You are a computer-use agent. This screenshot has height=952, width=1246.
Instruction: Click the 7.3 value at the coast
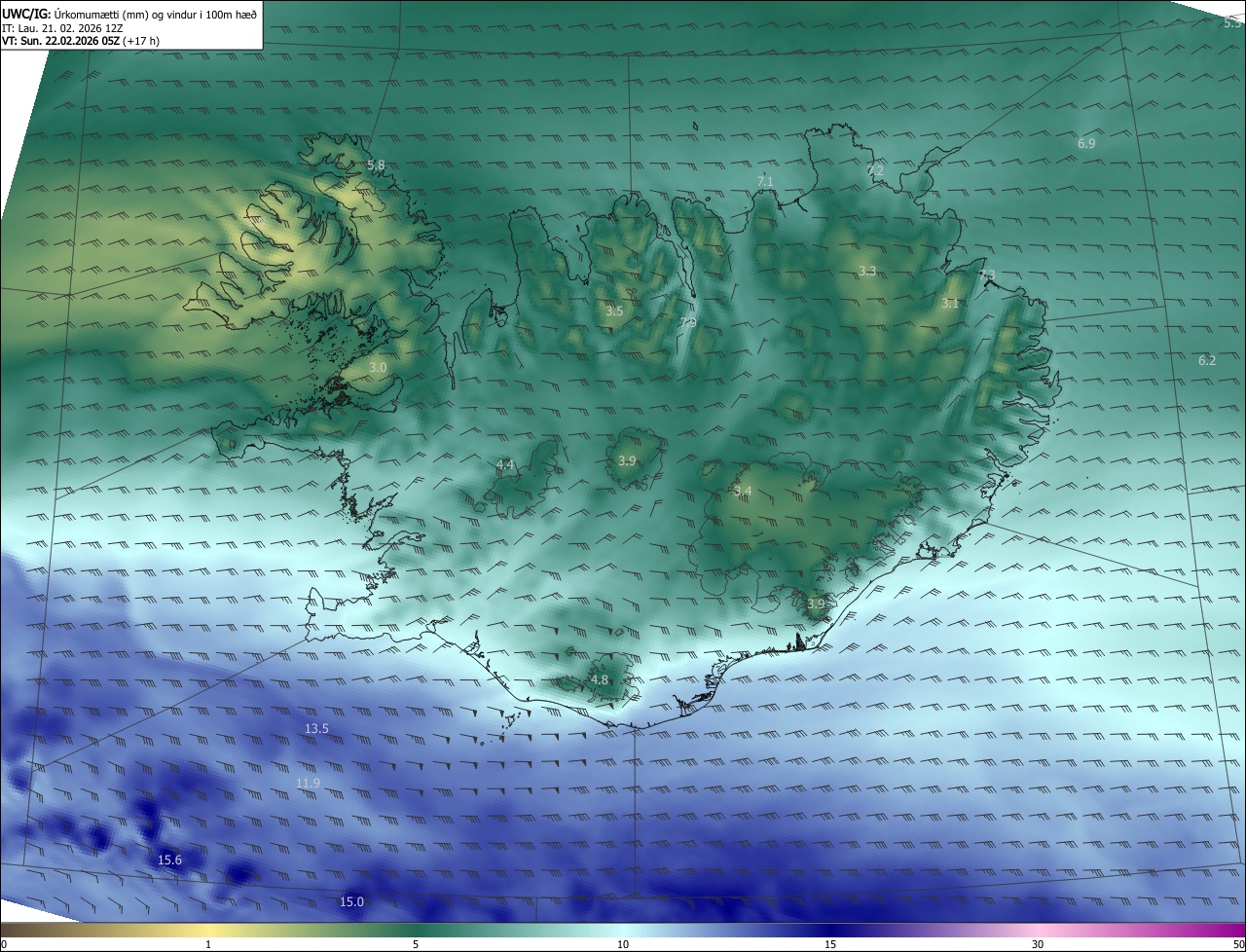coord(987,275)
